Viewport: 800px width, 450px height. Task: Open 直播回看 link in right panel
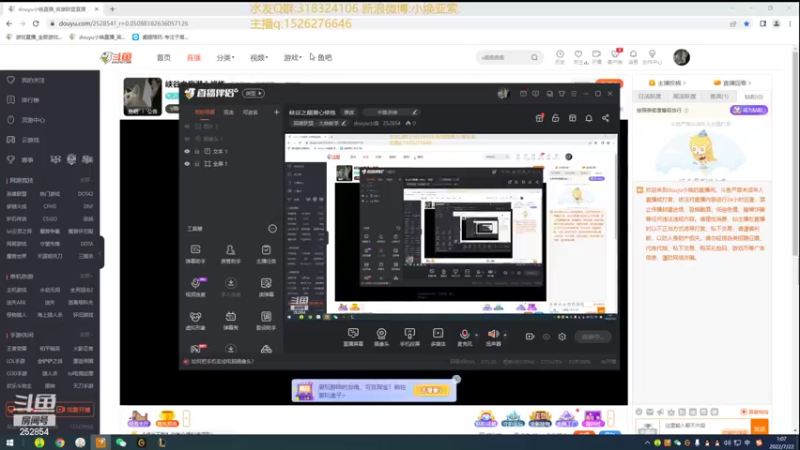[x=732, y=83]
